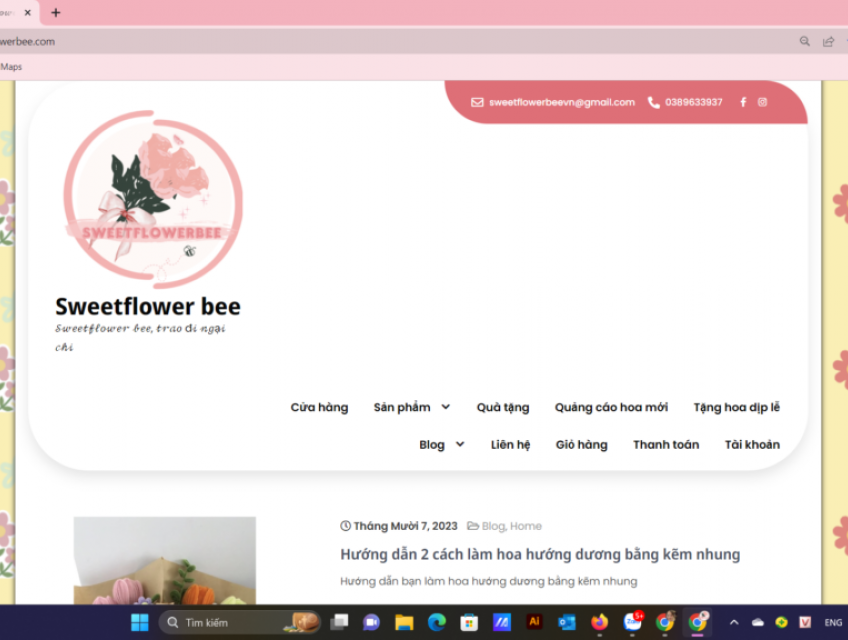The width and height of the screenshot is (848, 640).
Task: Click the sweetflowerbeevn@gmail.com email link
Action: point(561,102)
